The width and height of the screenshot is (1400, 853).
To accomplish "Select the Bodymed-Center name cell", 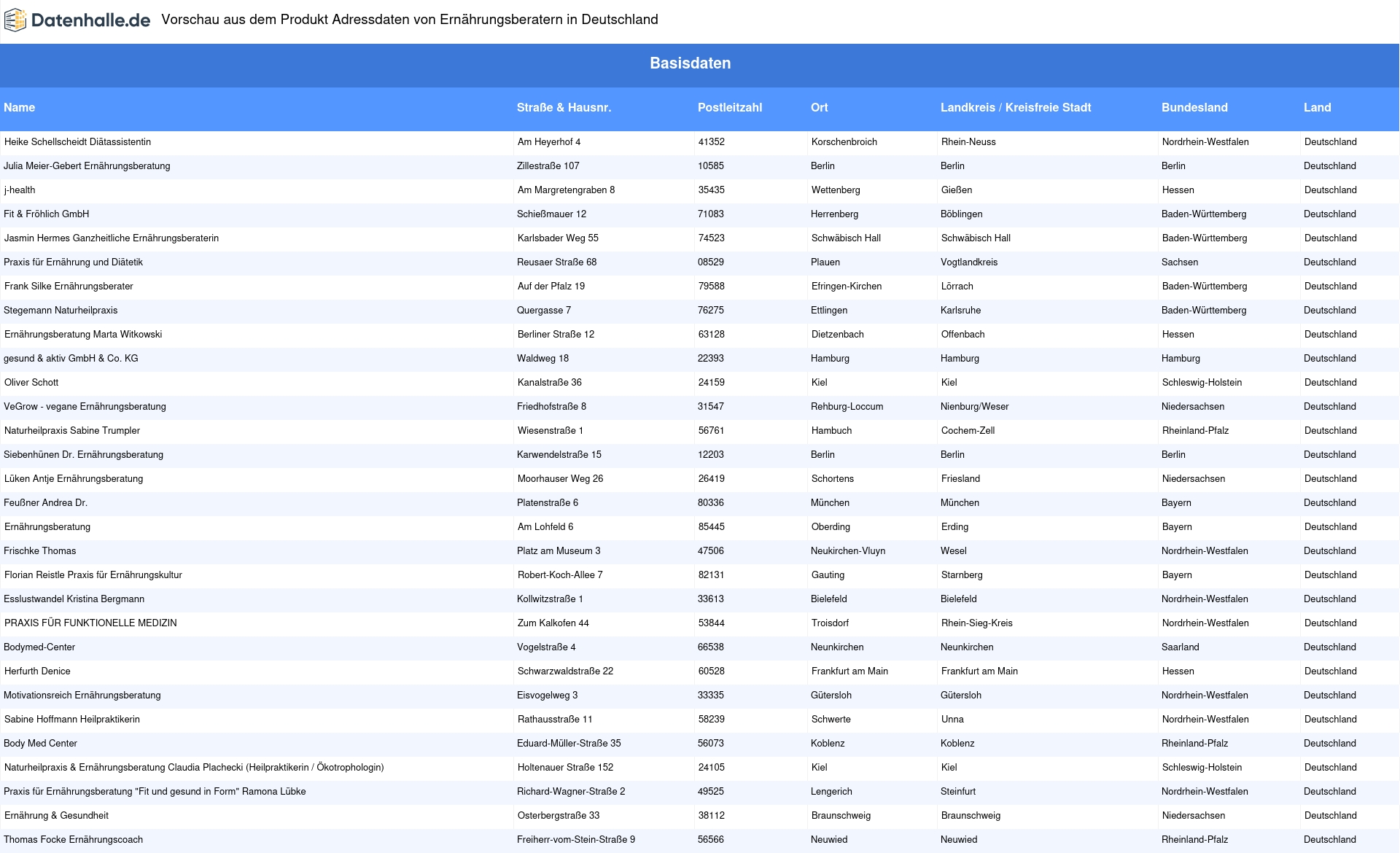I will 39,647.
